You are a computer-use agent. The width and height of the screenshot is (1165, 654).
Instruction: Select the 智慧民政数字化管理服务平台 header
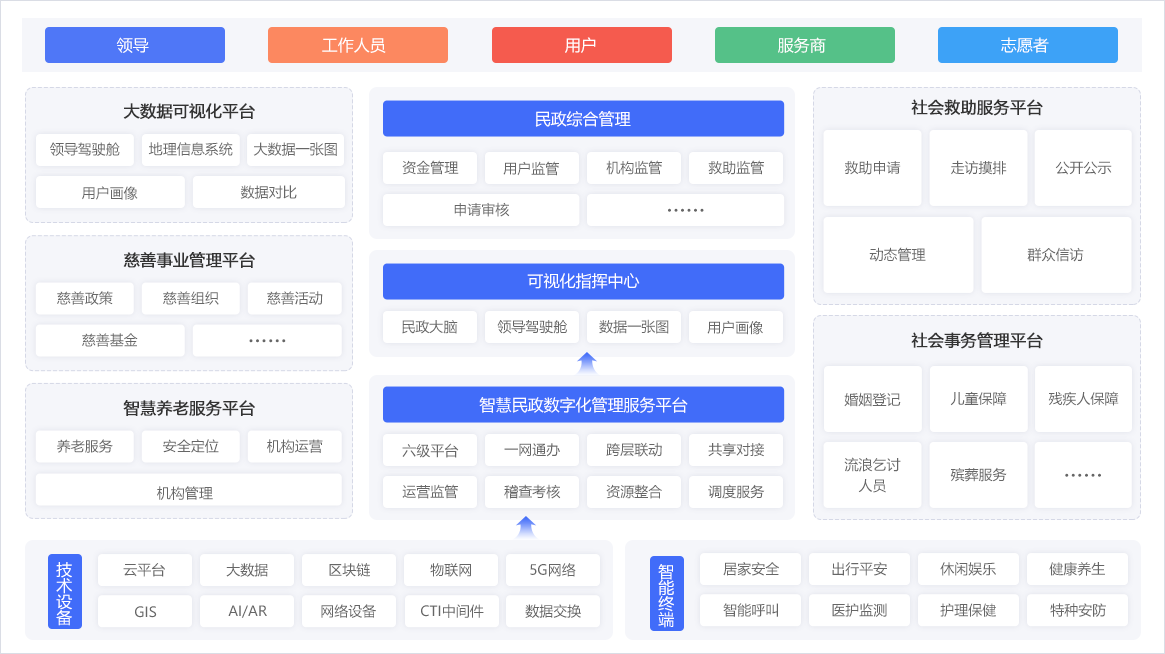(x=583, y=405)
